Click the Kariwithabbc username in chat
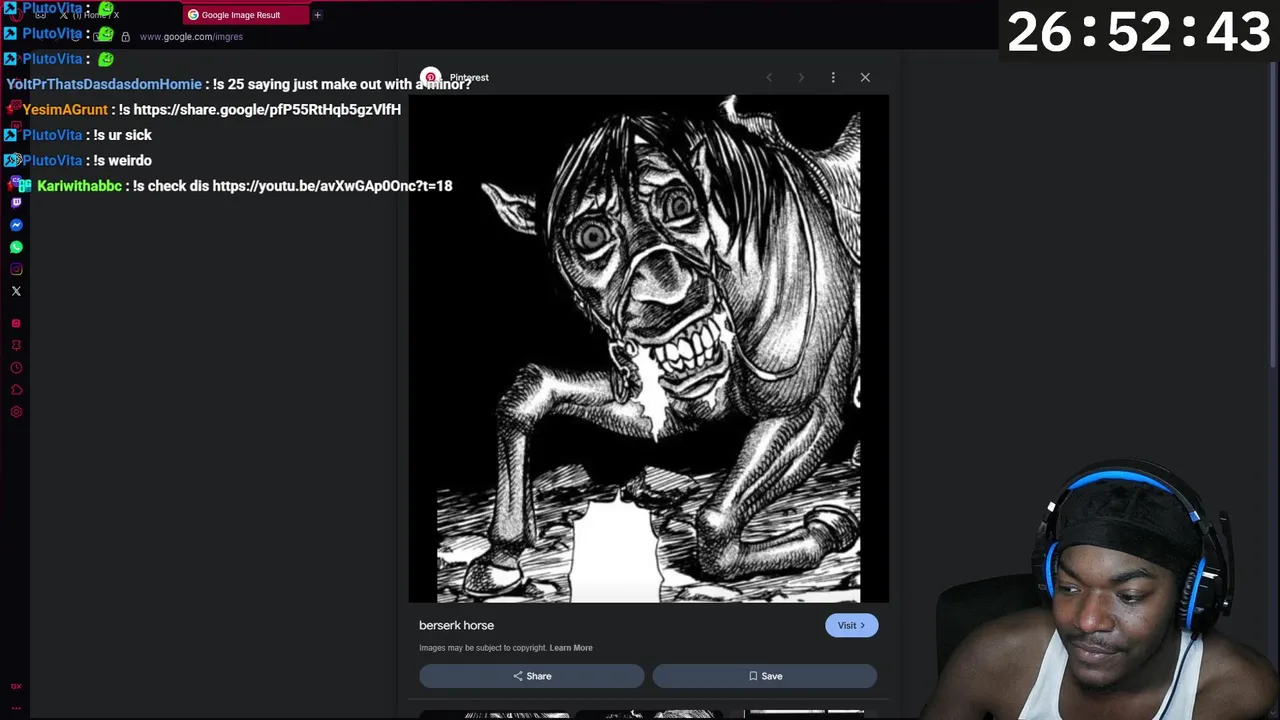Image resolution: width=1280 pixels, height=720 pixels. (79, 186)
